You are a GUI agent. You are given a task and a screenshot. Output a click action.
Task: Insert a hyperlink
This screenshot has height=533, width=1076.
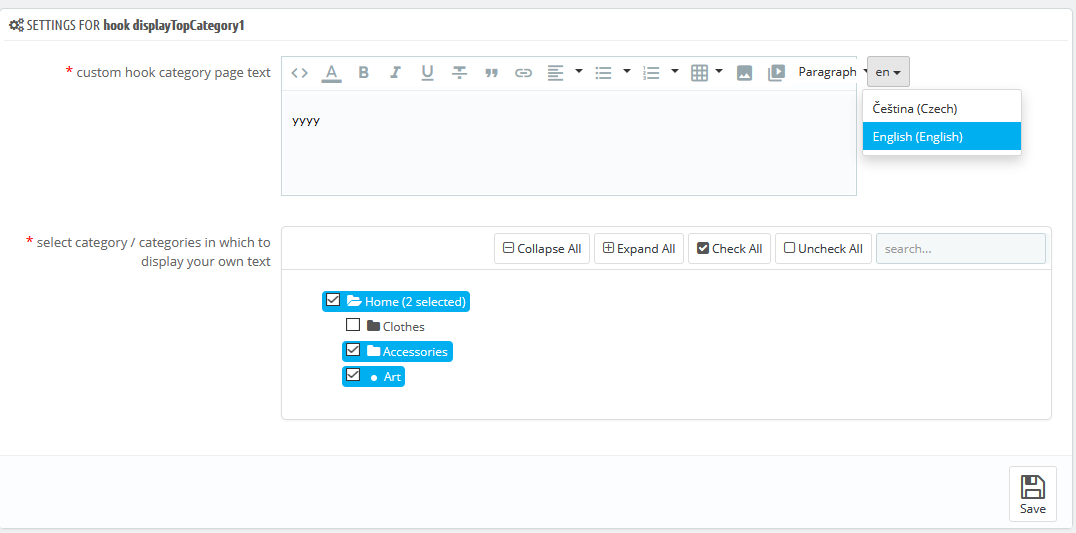(x=524, y=73)
